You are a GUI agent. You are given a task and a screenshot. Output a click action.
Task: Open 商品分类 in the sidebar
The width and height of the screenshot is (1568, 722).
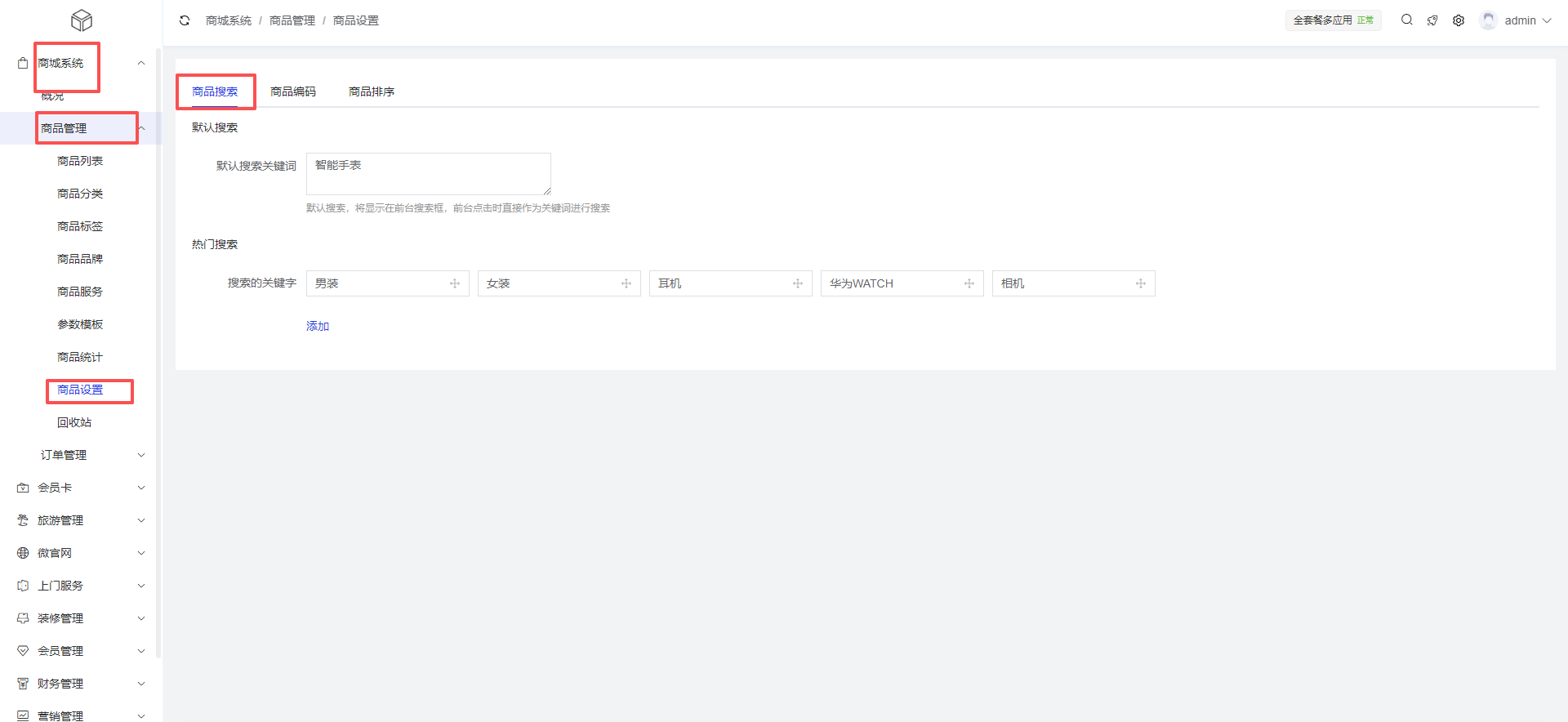pos(80,194)
